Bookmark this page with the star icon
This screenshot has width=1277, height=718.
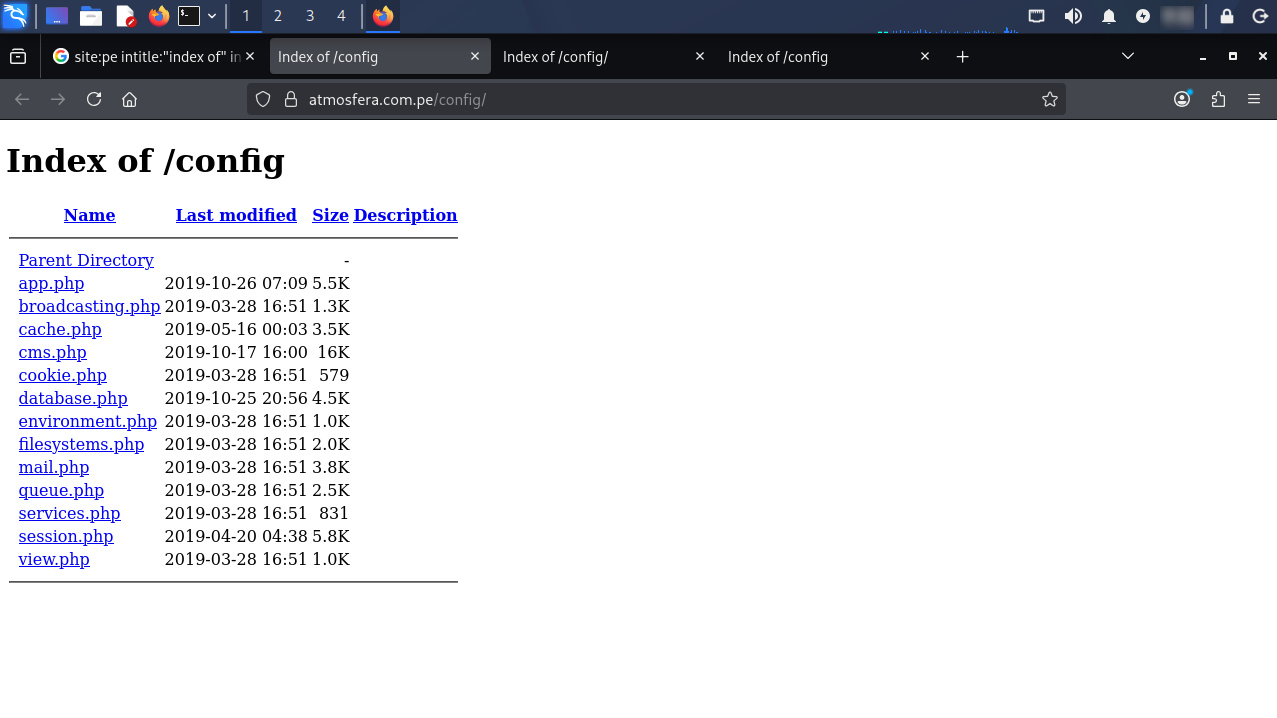pos(1049,99)
